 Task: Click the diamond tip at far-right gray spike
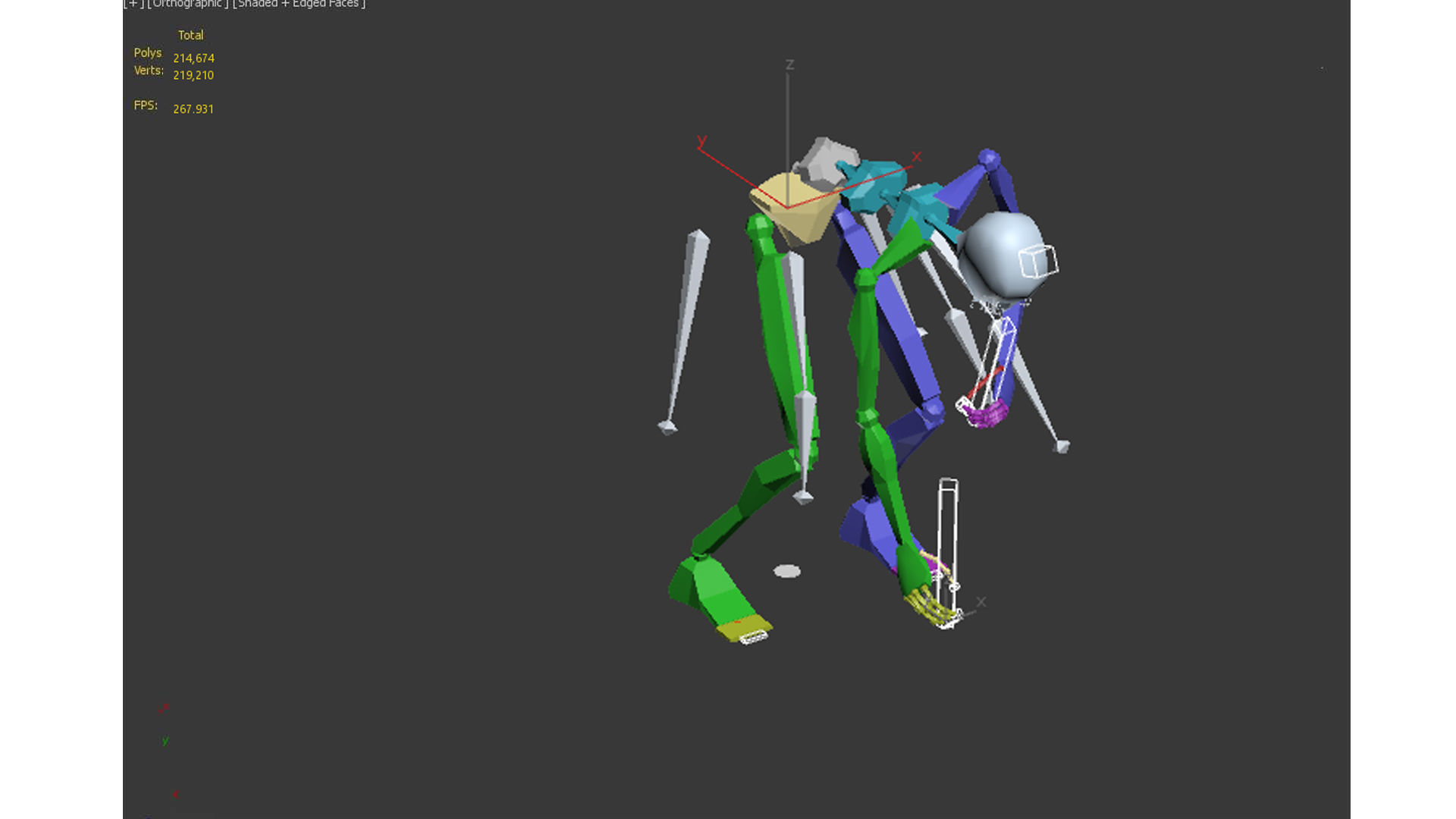(1062, 447)
